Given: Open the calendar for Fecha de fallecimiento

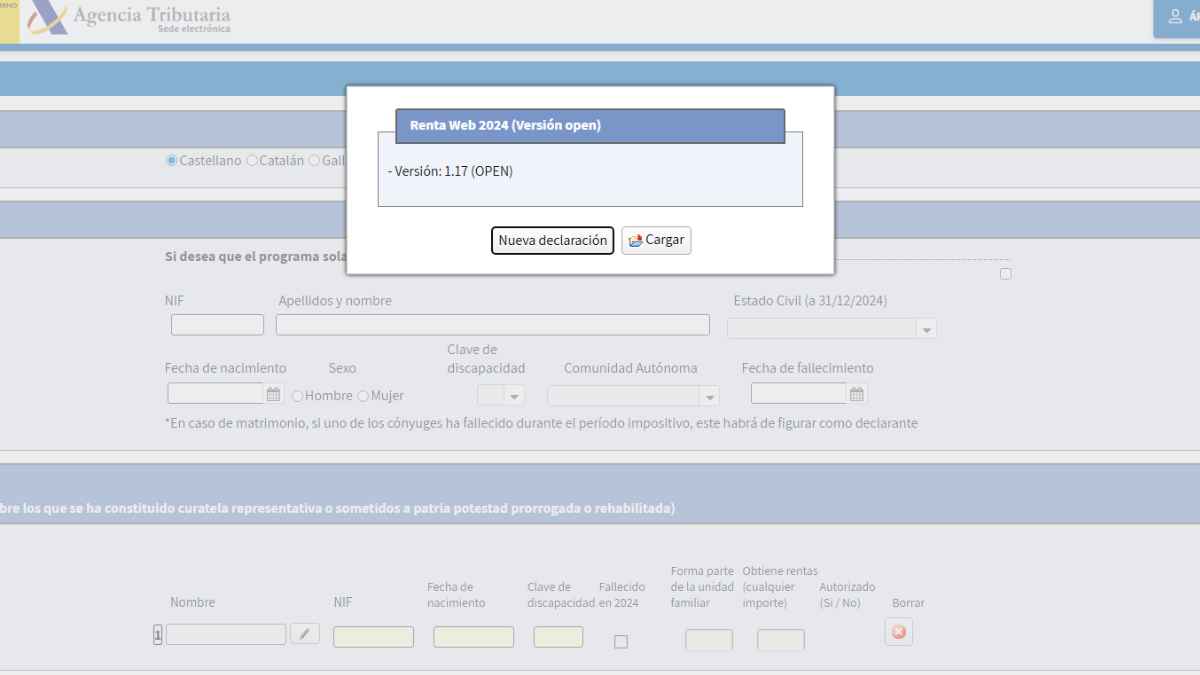Looking at the screenshot, I should click(x=856, y=394).
